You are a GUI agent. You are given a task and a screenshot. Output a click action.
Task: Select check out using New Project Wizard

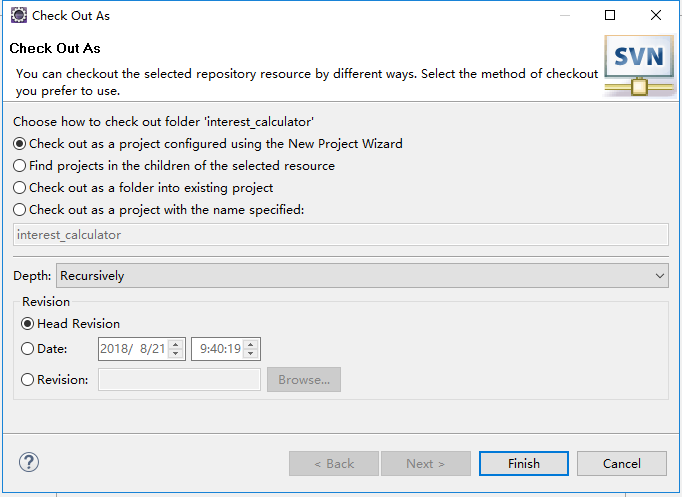click(20, 144)
